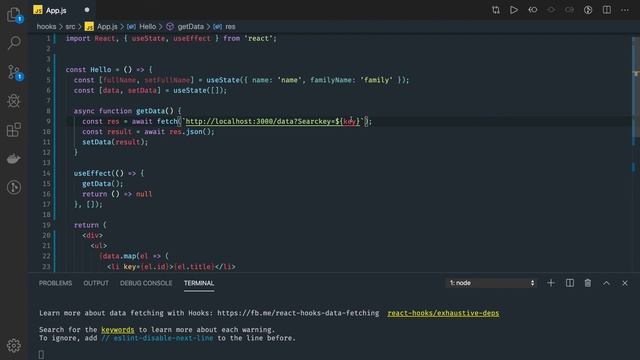Viewport: 640px width, 360px height.
Task: Switch to the OUTPUT panel tab
Action: point(96,283)
